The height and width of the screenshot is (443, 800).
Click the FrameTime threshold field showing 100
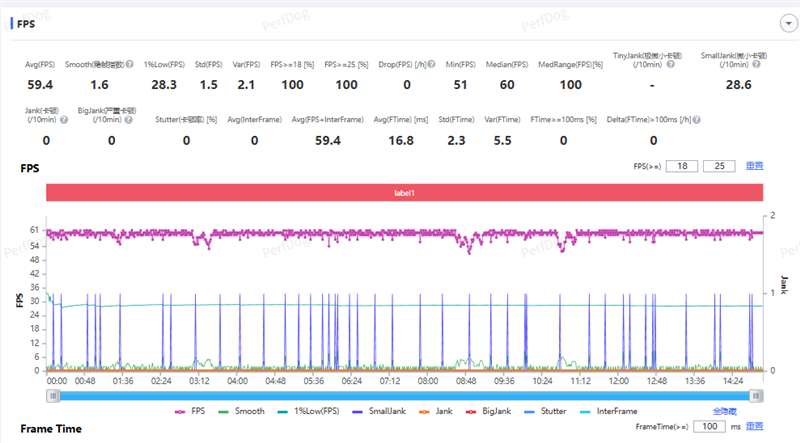pos(709,427)
